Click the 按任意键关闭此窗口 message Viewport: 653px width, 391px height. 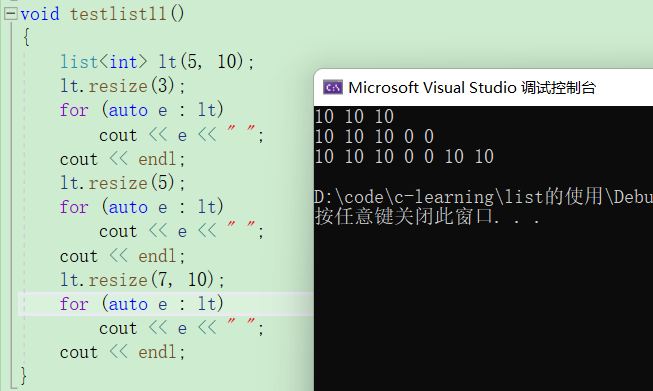pyautogui.click(x=427, y=217)
